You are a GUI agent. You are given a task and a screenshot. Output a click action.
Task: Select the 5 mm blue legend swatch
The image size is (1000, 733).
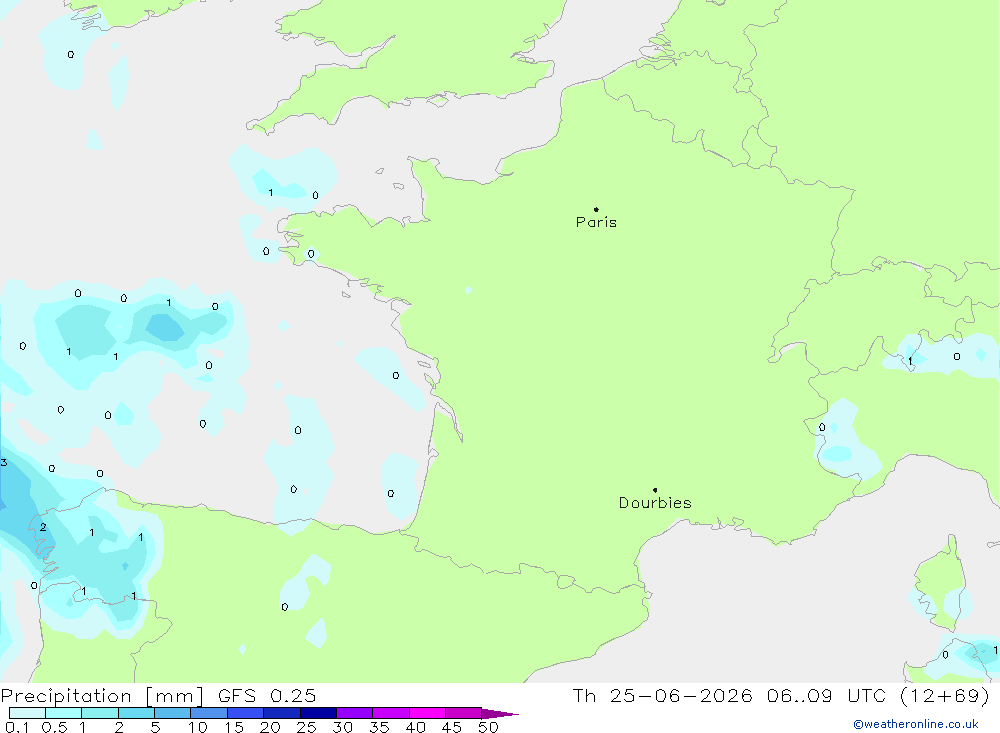tap(172, 713)
